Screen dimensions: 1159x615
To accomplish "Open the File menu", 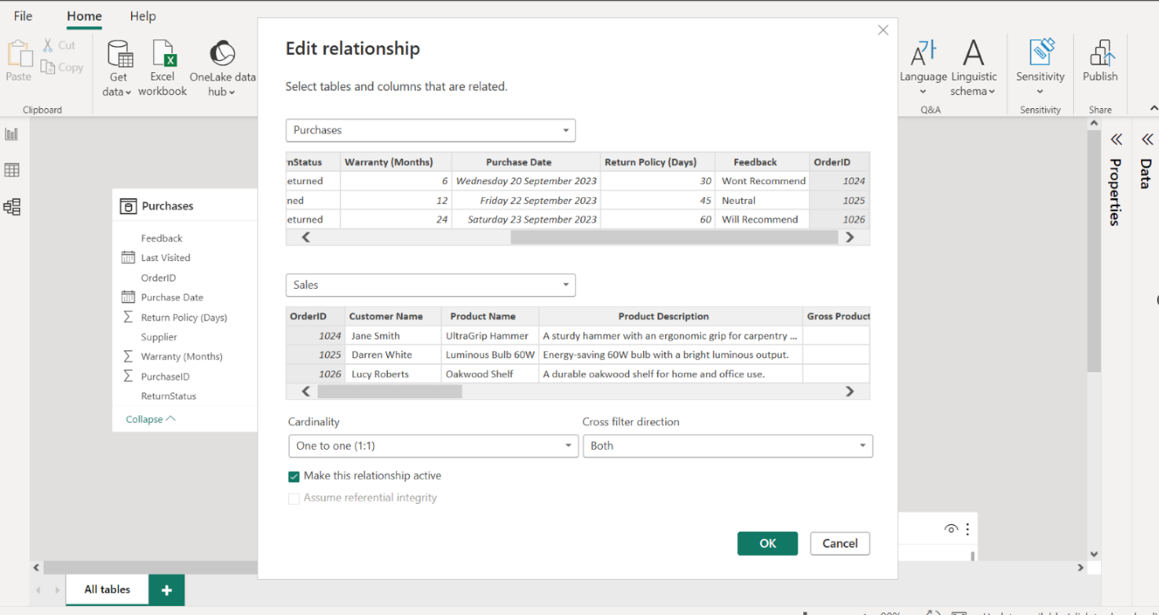I will 23,16.
